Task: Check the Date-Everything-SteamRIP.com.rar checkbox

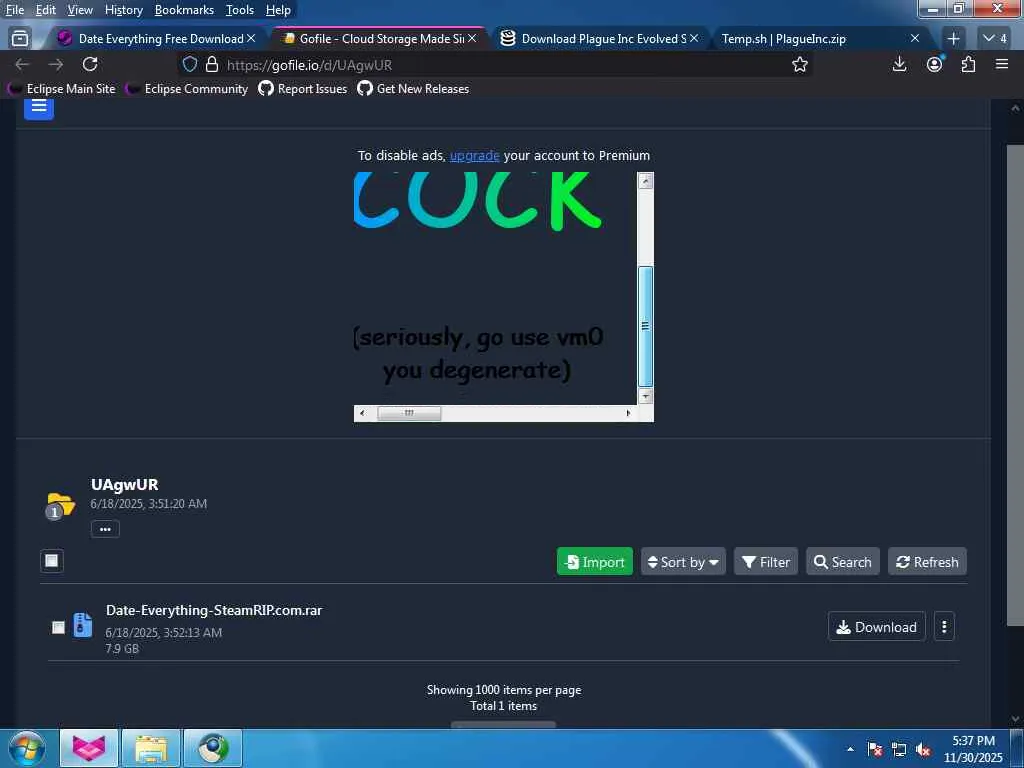Action: coord(58,627)
